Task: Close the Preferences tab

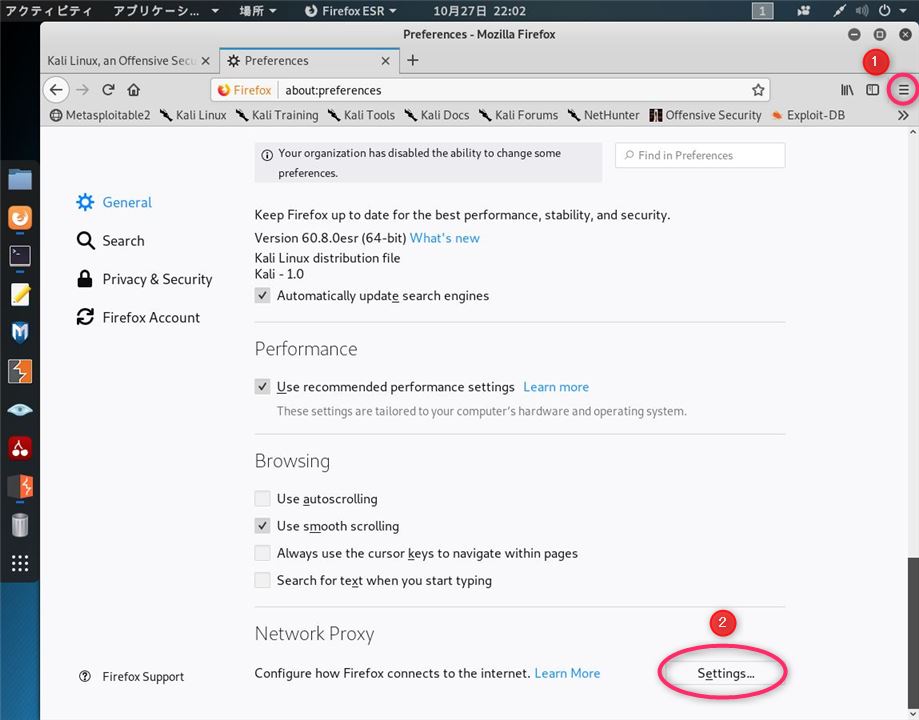Action: point(386,60)
